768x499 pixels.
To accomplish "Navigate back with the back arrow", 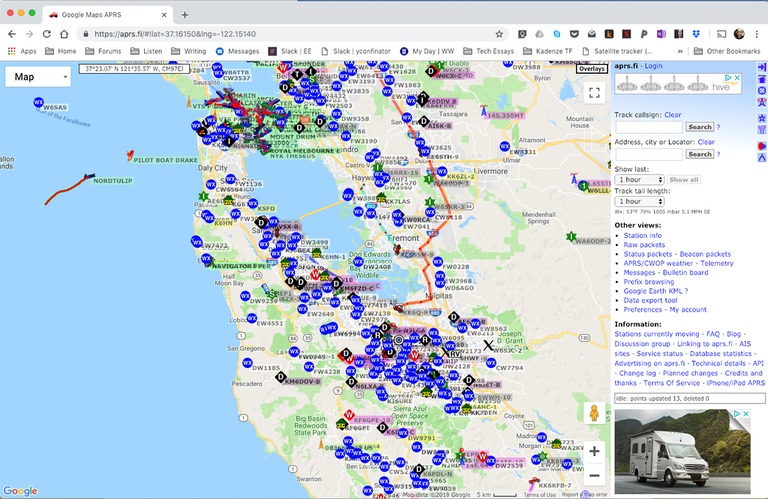I will pyautogui.click(x=12, y=34).
